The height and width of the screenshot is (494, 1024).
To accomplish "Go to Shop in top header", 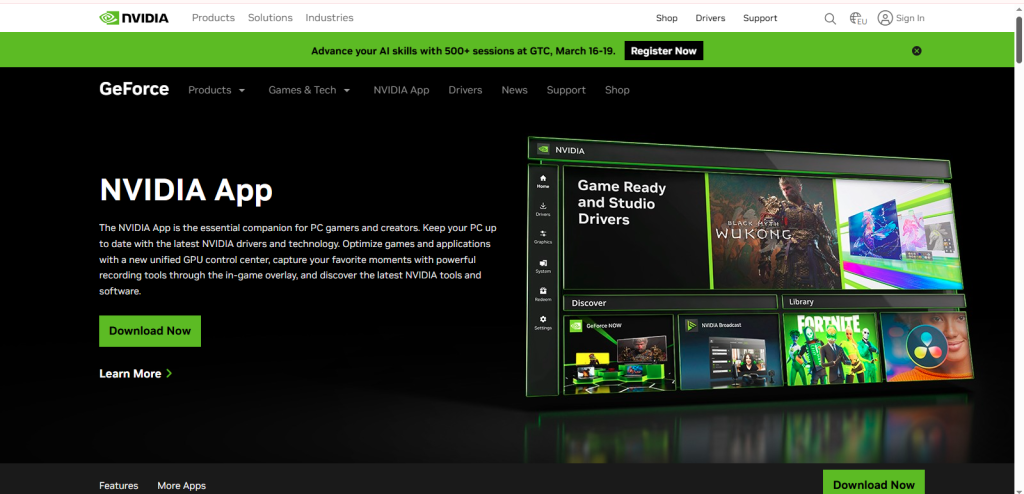I will point(667,18).
